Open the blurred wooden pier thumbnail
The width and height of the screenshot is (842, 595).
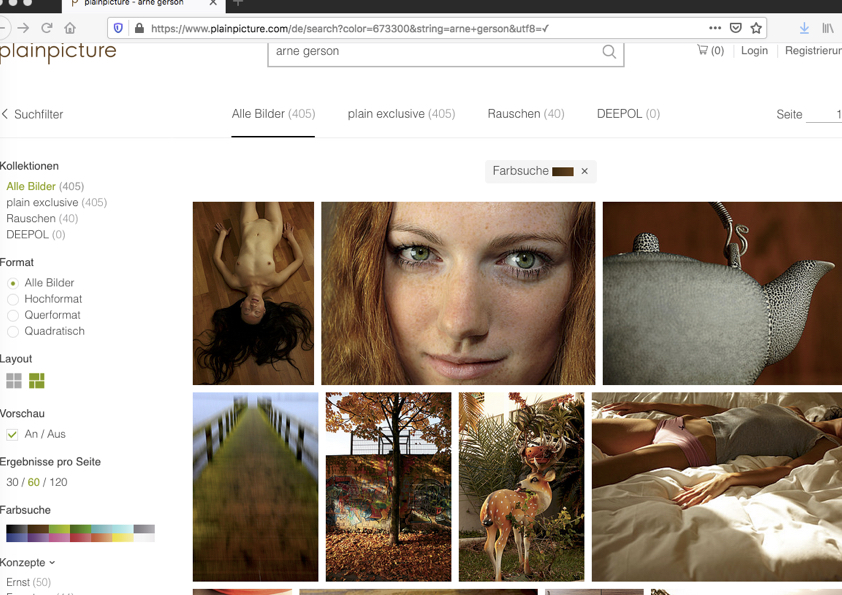[x=255, y=487]
